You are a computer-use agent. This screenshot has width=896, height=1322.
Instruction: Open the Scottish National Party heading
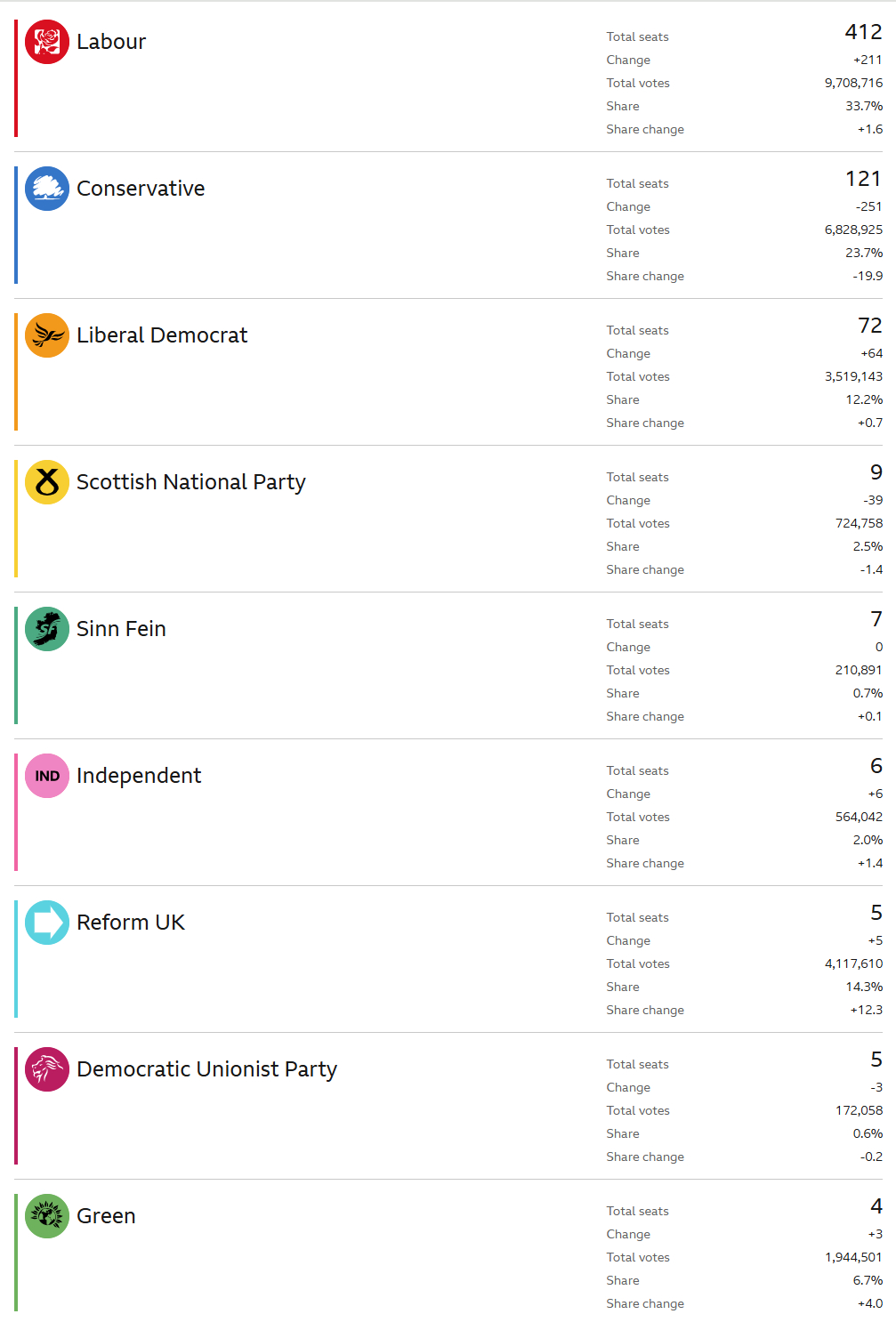pos(190,482)
